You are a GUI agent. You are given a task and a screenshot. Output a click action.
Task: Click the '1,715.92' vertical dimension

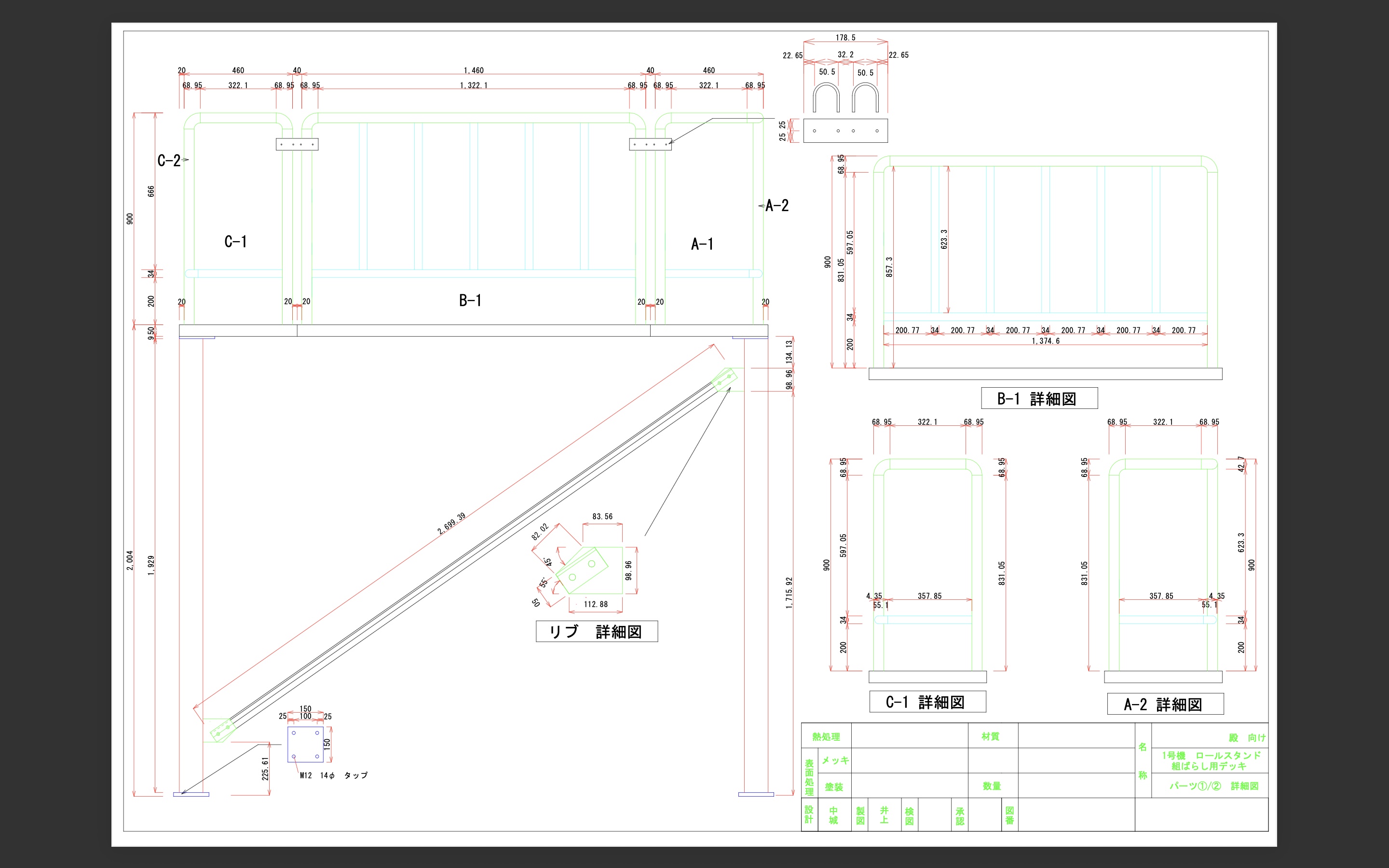pyautogui.click(x=789, y=593)
